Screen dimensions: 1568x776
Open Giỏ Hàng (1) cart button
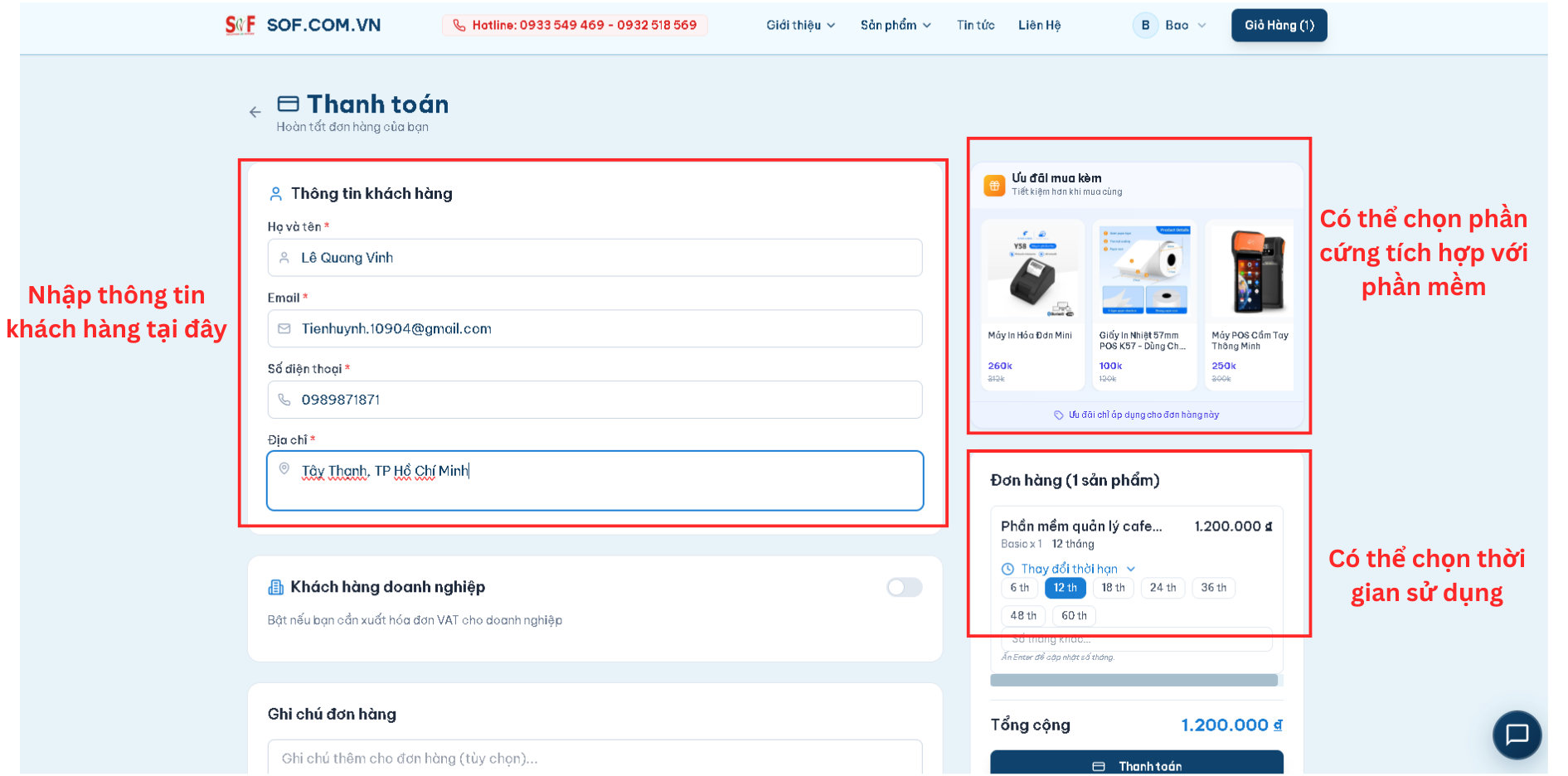pyautogui.click(x=1279, y=26)
